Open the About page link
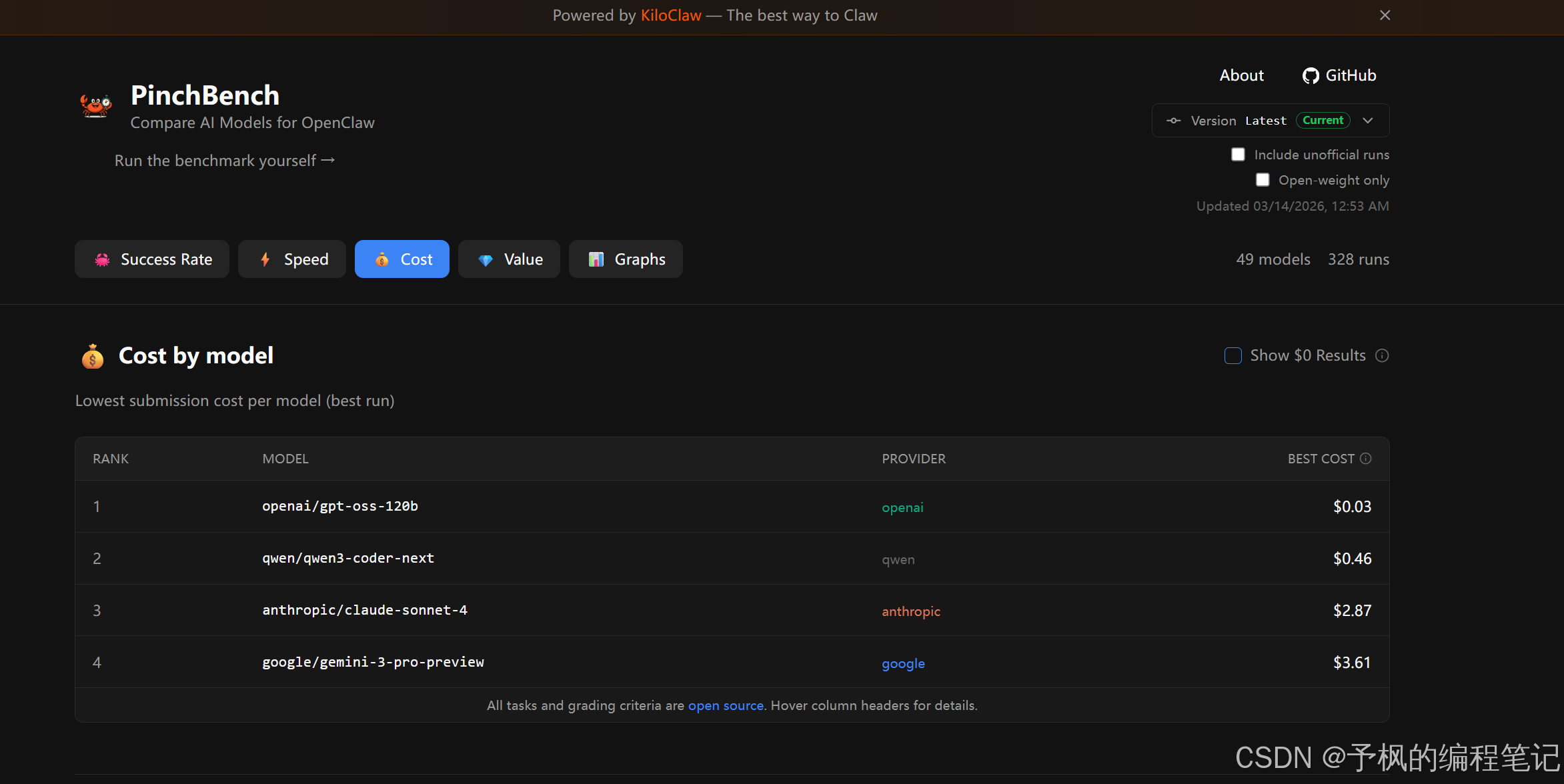This screenshot has height=784, width=1564. pos(1241,76)
